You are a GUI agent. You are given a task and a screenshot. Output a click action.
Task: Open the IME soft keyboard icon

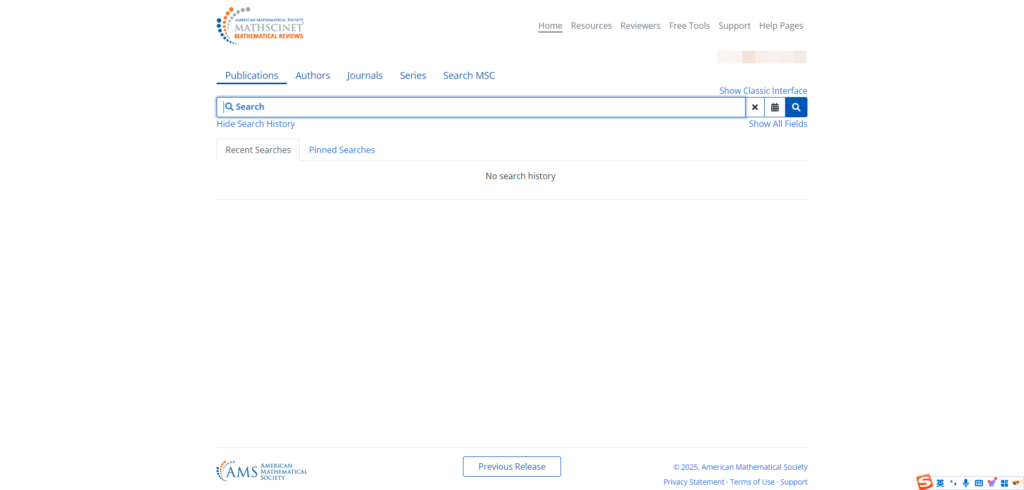979,483
